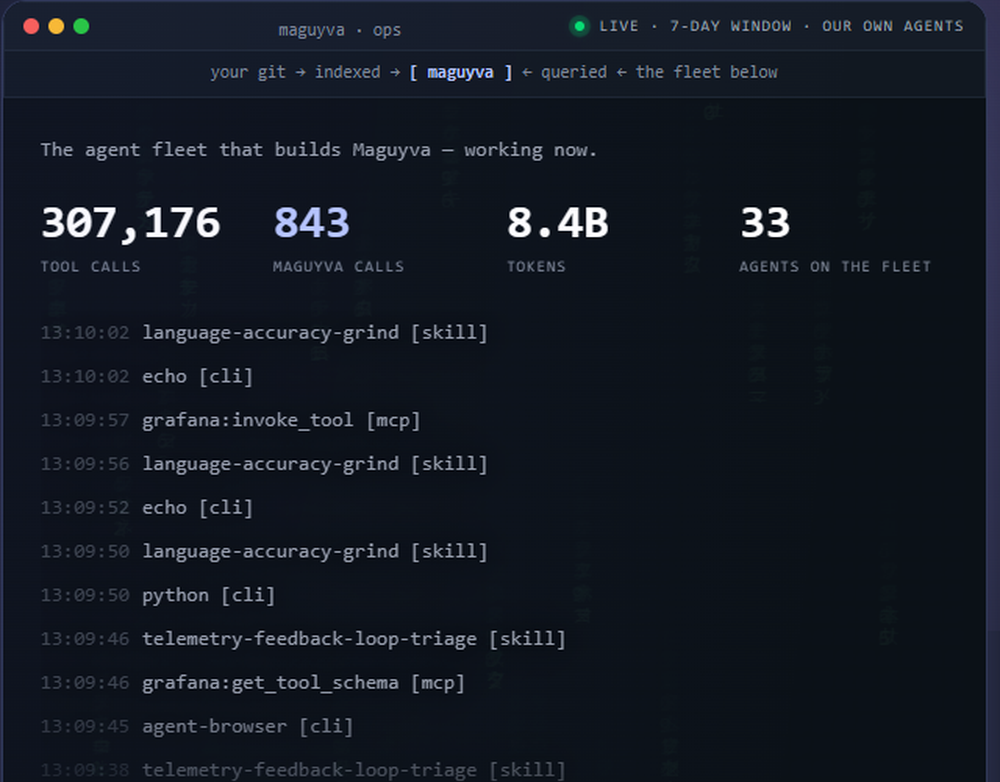Click the 13:09:57 timestamp
Screen dimensions: 1000x782
pos(85,421)
